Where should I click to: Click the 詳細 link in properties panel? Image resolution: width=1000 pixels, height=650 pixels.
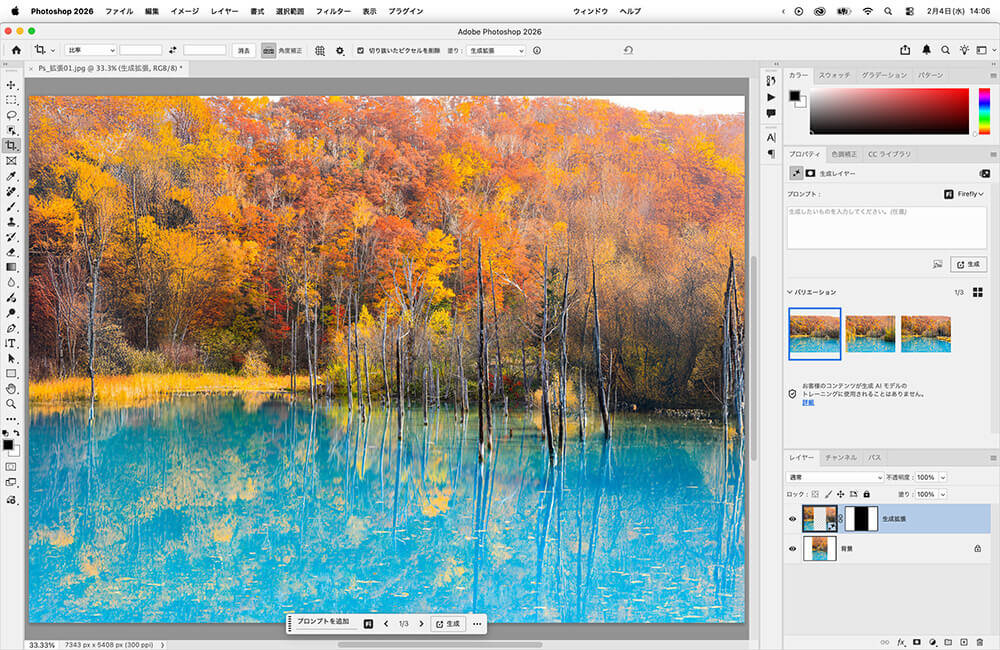point(808,402)
